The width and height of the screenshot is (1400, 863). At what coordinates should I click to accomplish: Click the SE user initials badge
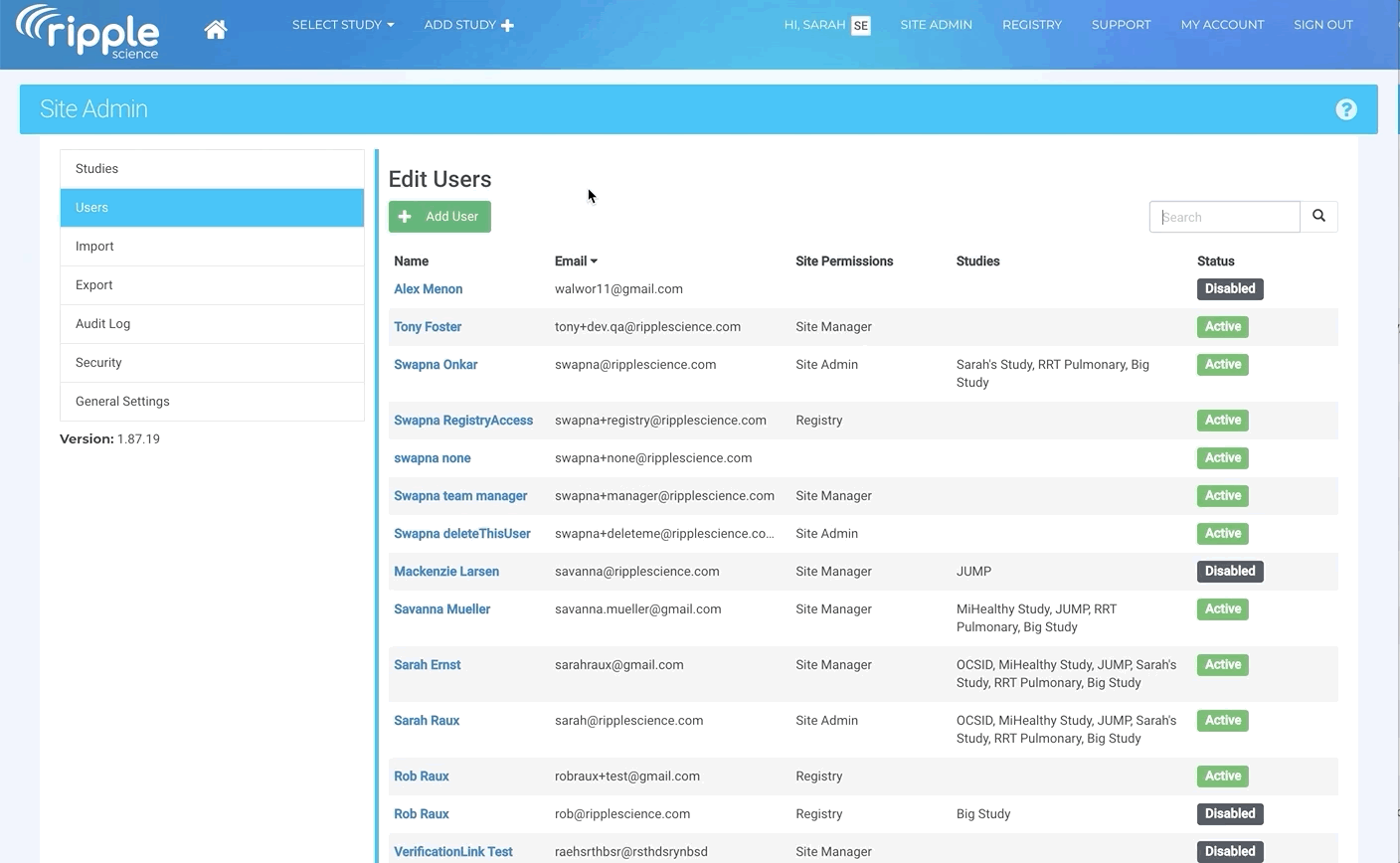(861, 26)
